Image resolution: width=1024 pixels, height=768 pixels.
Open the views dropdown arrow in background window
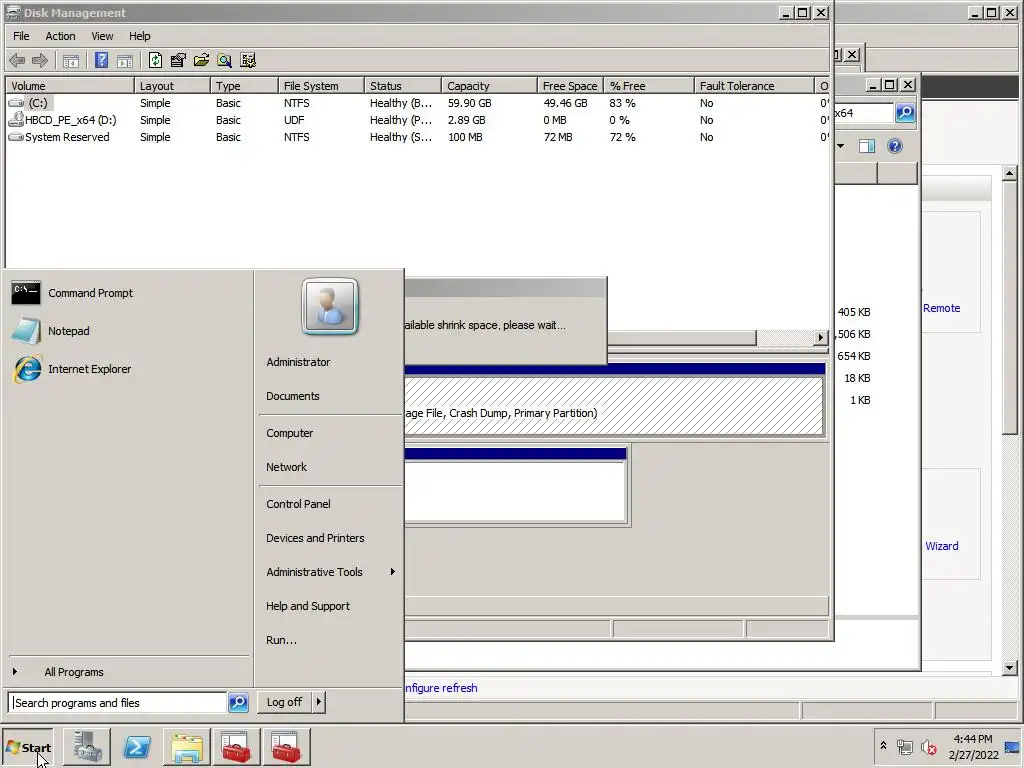[840, 146]
